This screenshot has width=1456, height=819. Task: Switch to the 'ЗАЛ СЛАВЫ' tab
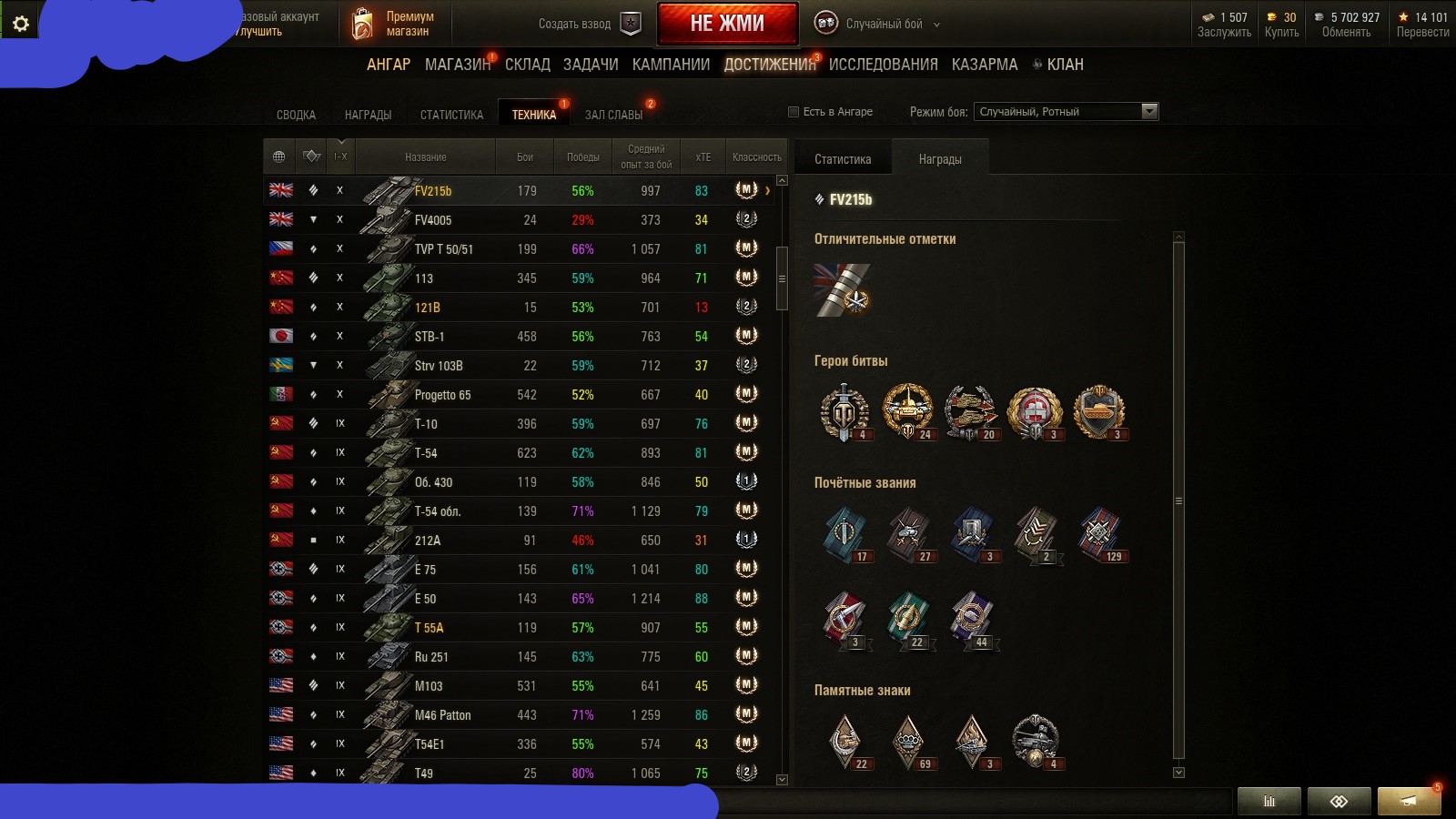(x=613, y=115)
